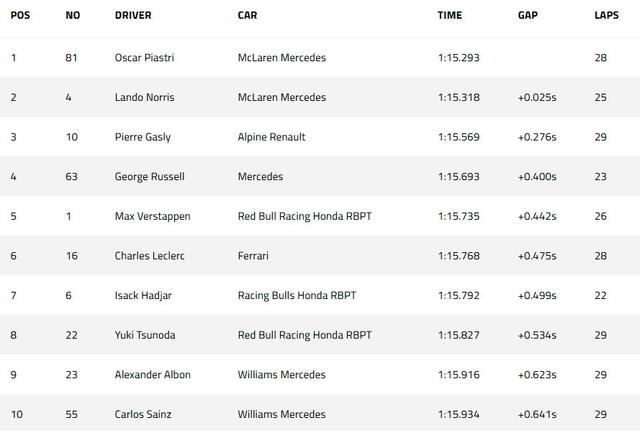
Task: Open Pierre Gasly's driver entry
Action: click(143, 137)
